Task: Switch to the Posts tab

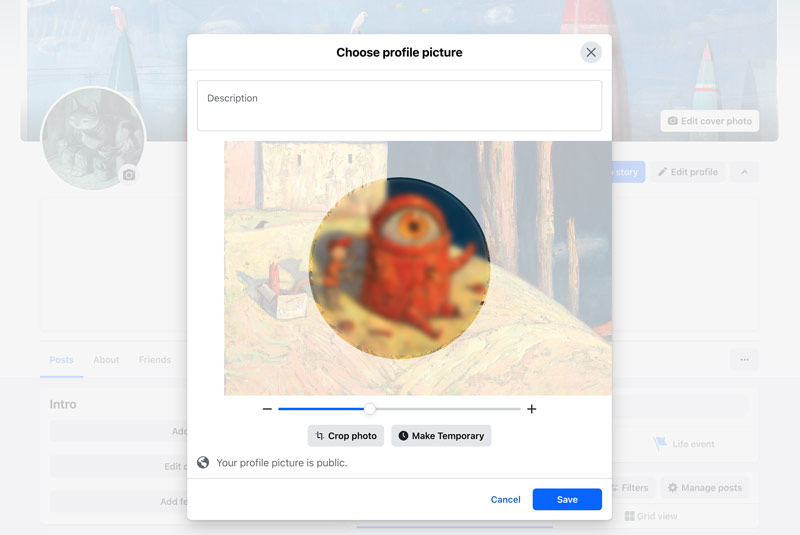Action: [62, 360]
